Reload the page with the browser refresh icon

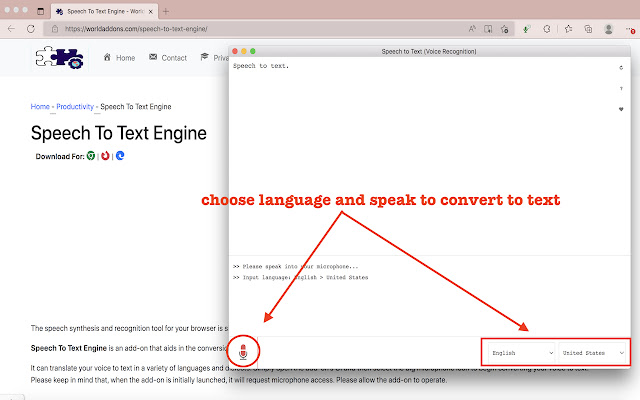click(x=31, y=29)
